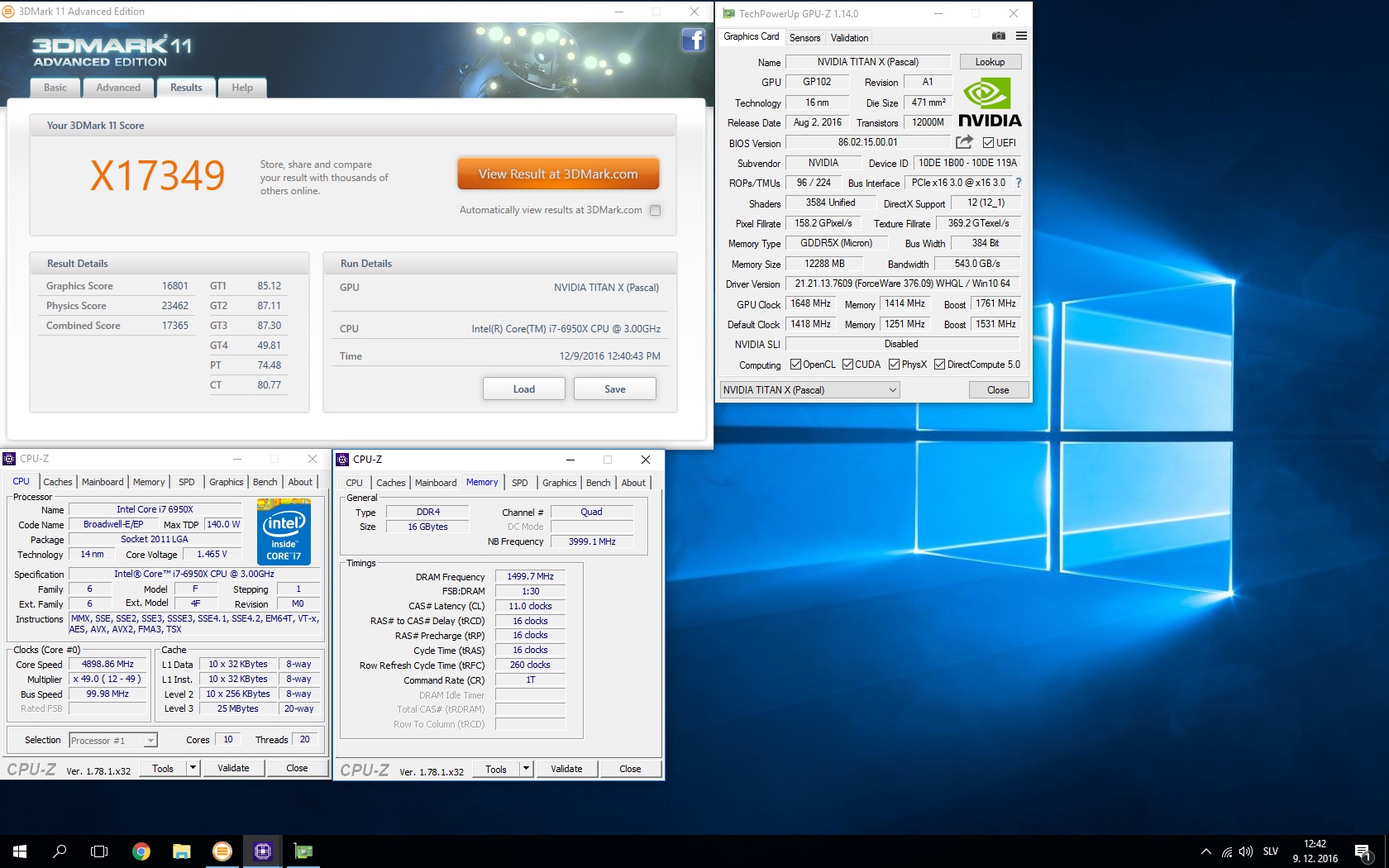Click the 3DMark title bar app icon
The width and height of the screenshot is (1389, 868).
pyautogui.click(x=8, y=12)
